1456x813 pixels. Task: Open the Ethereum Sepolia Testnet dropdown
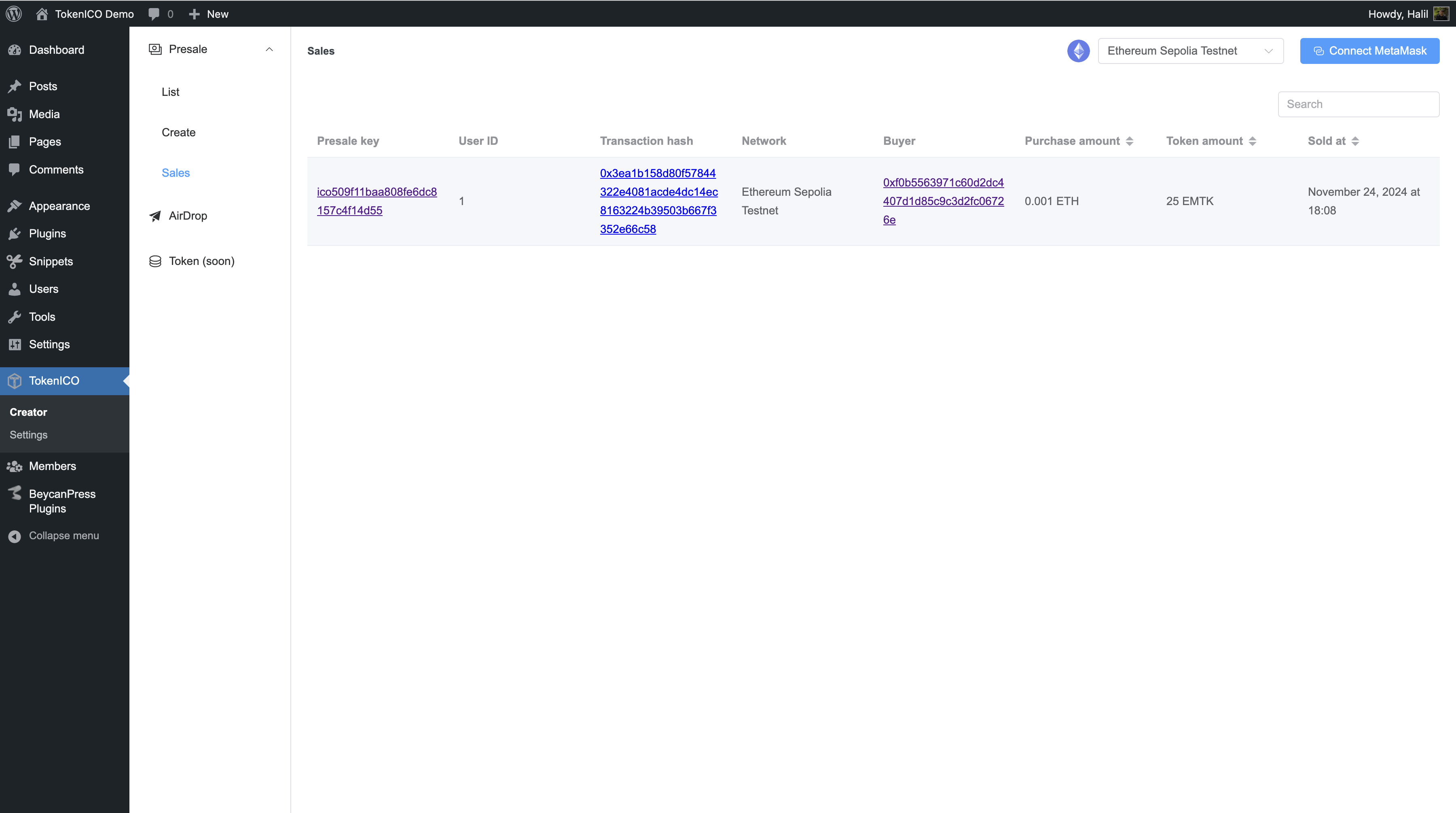click(1190, 51)
